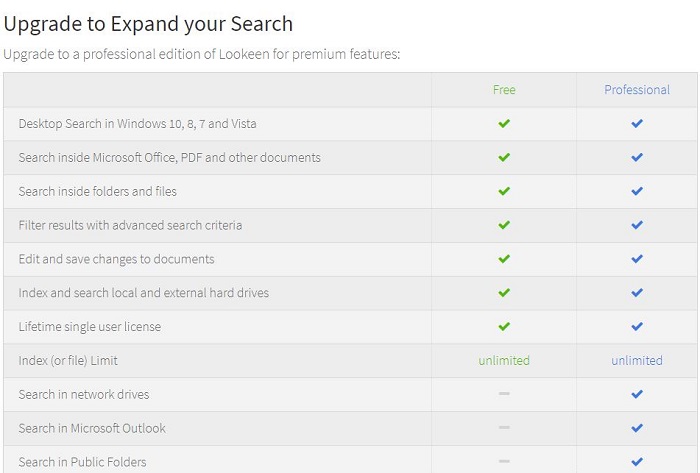Select the Free column header
The height and width of the screenshot is (473, 700).
pos(504,90)
